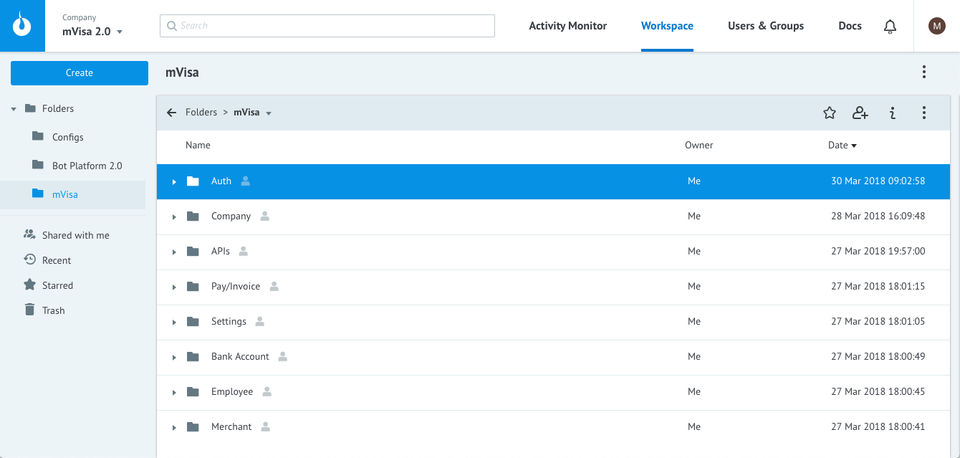The height and width of the screenshot is (458, 960).
Task: Switch to Activity Monitor tab
Action: click(567, 26)
